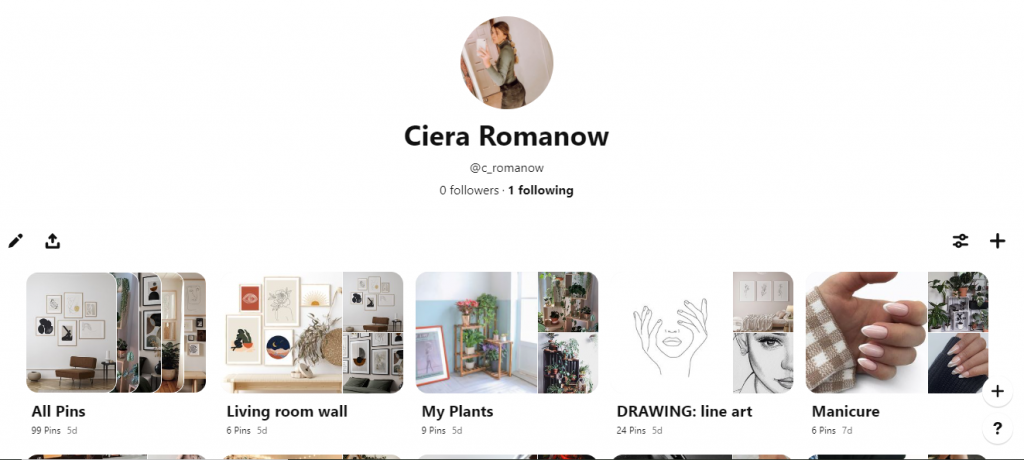This screenshot has height=460, width=1024.
Task: Click the 0 followers text
Action: coord(469,190)
